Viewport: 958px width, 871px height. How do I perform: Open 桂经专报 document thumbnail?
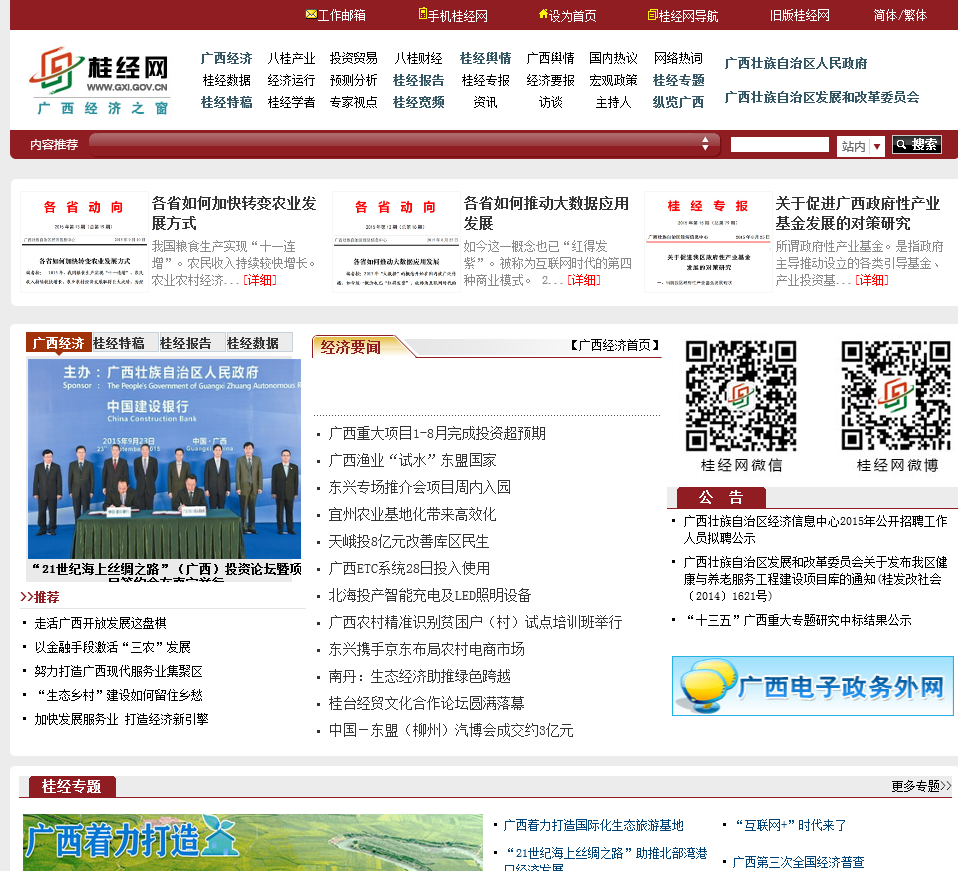point(709,242)
